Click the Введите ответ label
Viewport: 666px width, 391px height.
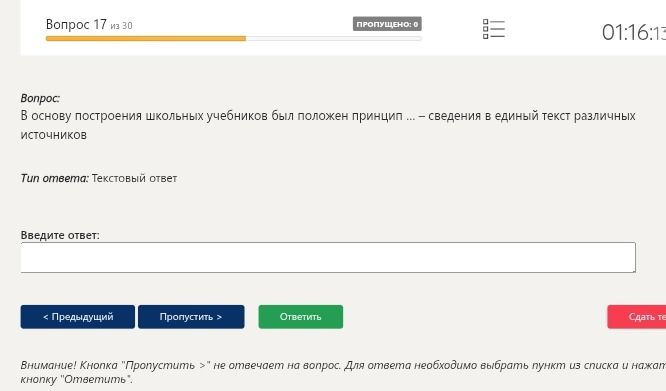(x=60, y=235)
